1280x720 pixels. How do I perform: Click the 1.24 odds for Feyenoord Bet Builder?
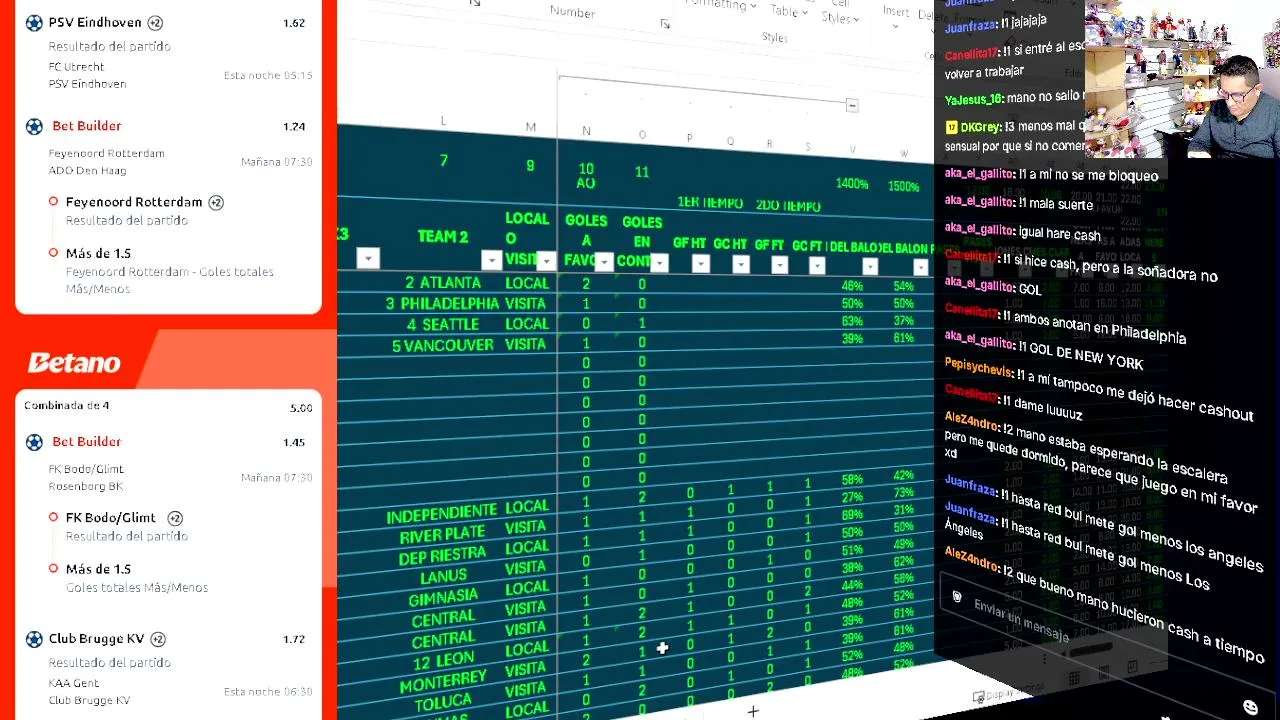coord(293,127)
